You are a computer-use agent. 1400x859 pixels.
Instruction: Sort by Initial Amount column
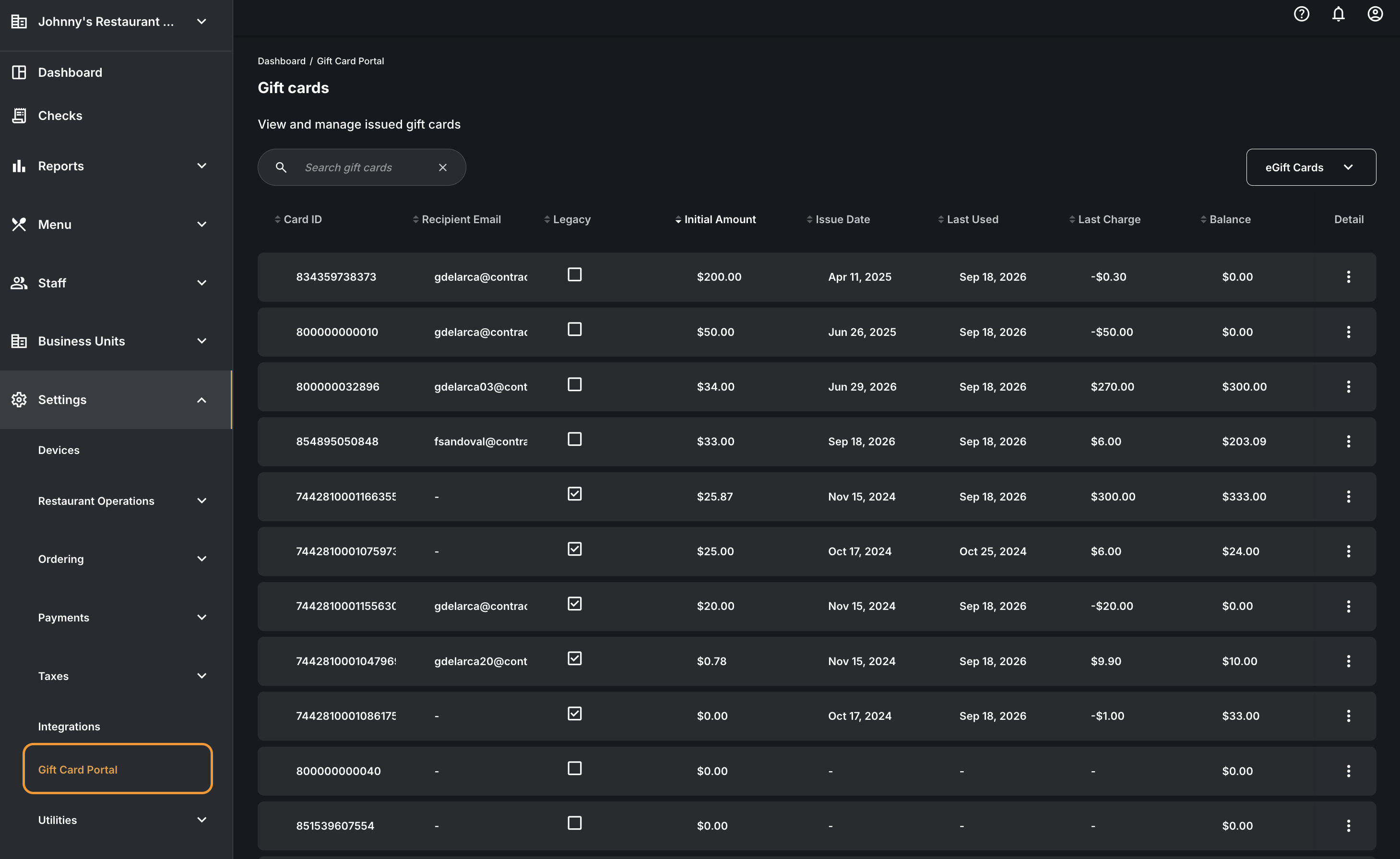[x=715, y=219]
